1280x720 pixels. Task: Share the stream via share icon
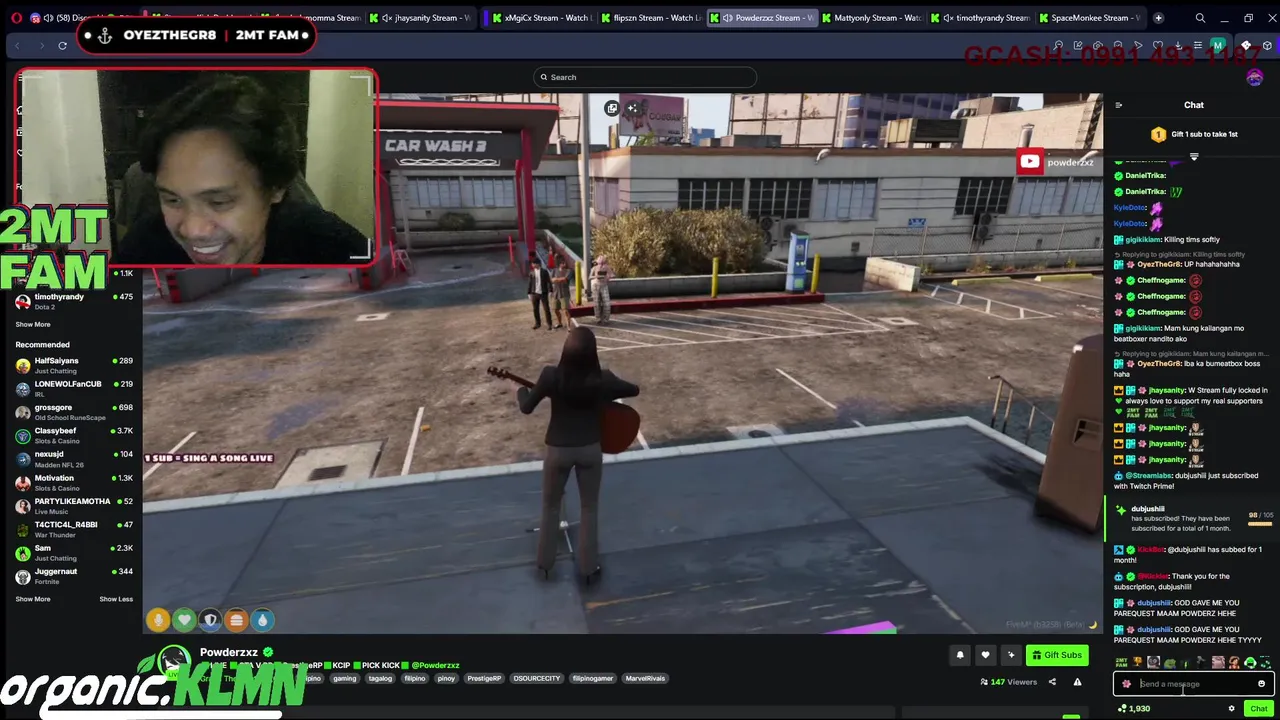pos(1052,682)
